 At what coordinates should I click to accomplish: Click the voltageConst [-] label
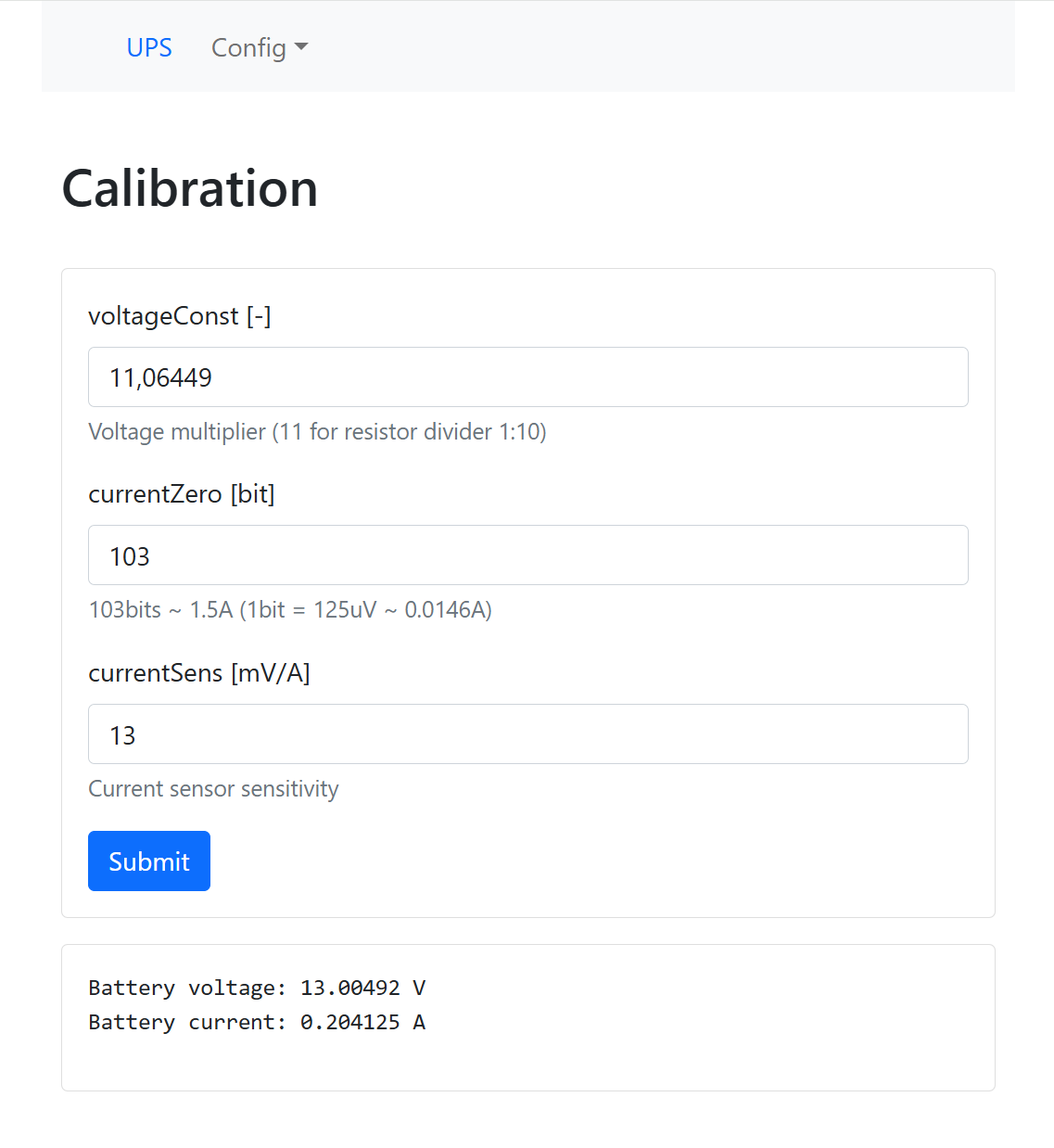(x=180, y=316)
